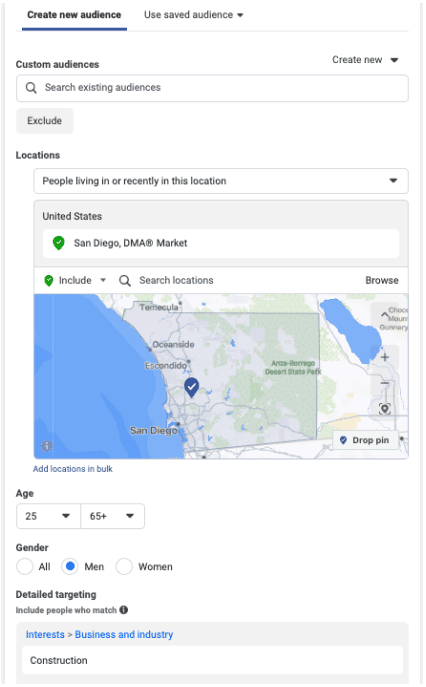
Task: Open Use saved audience dropdown tab
Action: click(193, 15)
